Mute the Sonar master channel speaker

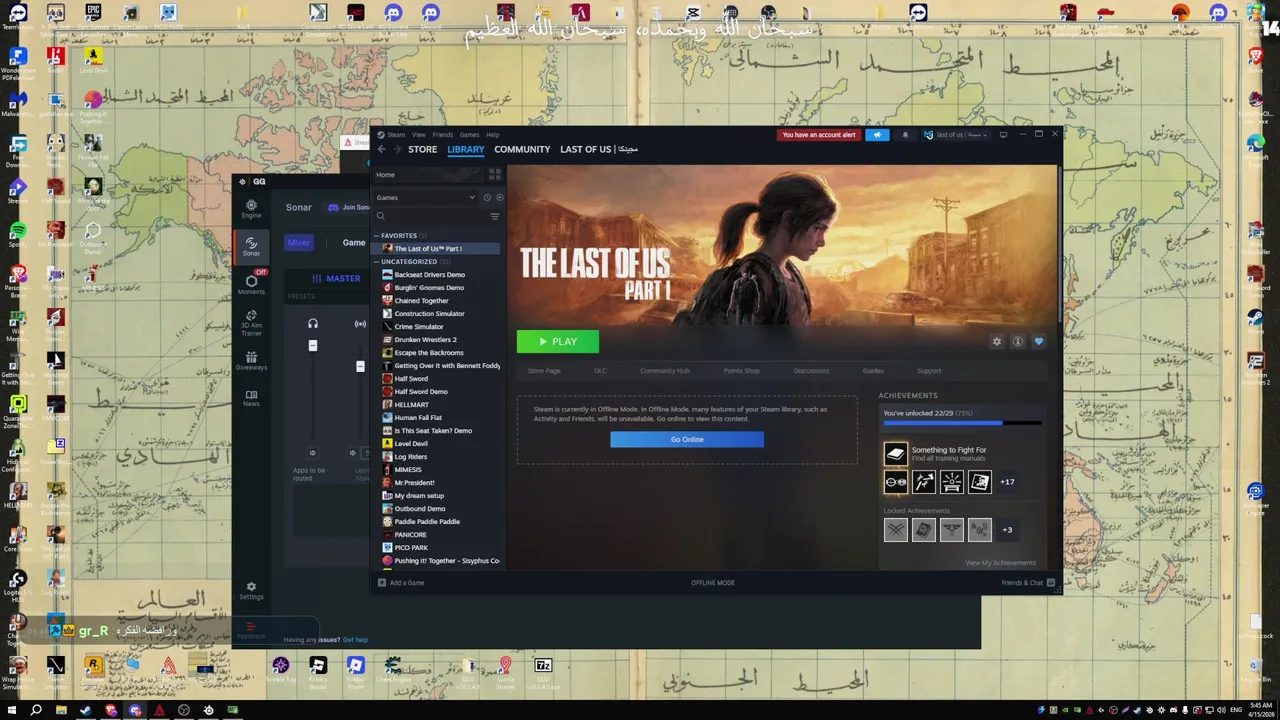pos(312,453)
